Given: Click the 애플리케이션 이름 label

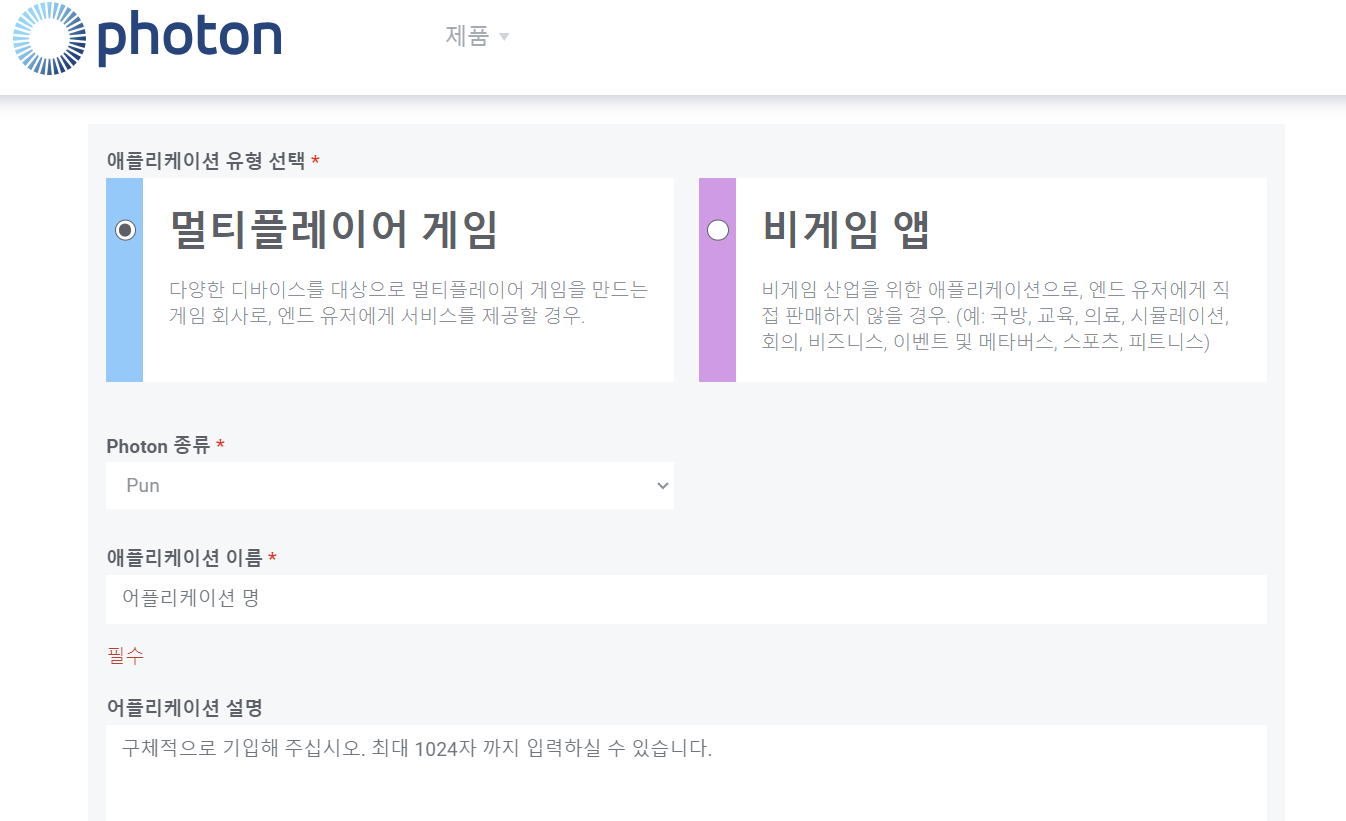Looking at the screenshot, I should [x=184, y=557].
